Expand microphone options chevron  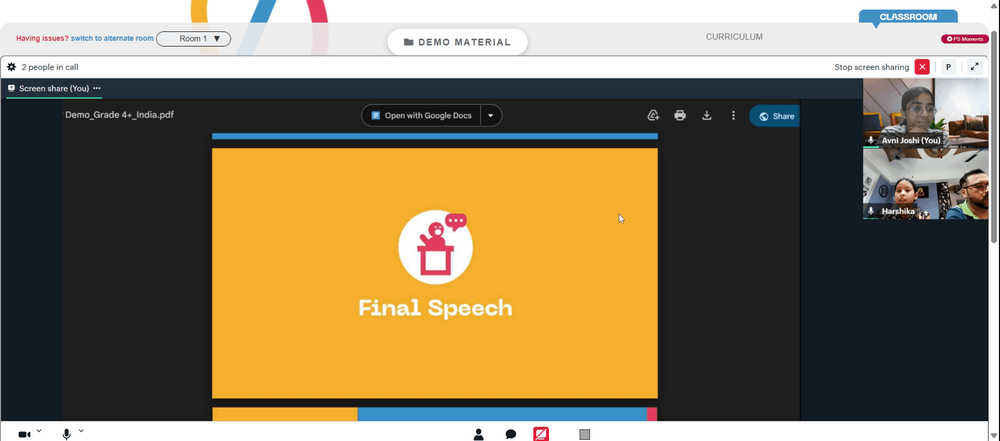pos(81,431)
